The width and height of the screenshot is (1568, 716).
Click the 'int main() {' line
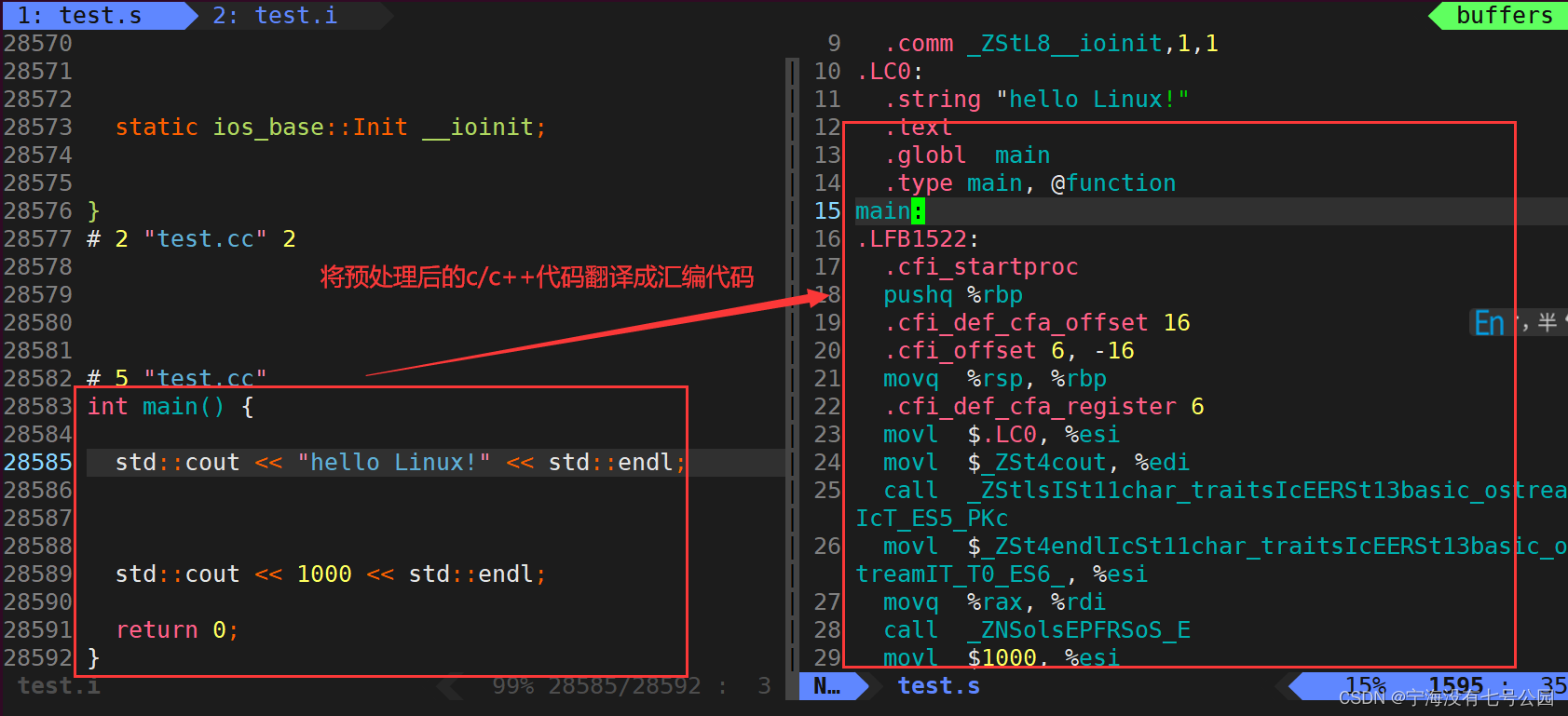point(170,407)
